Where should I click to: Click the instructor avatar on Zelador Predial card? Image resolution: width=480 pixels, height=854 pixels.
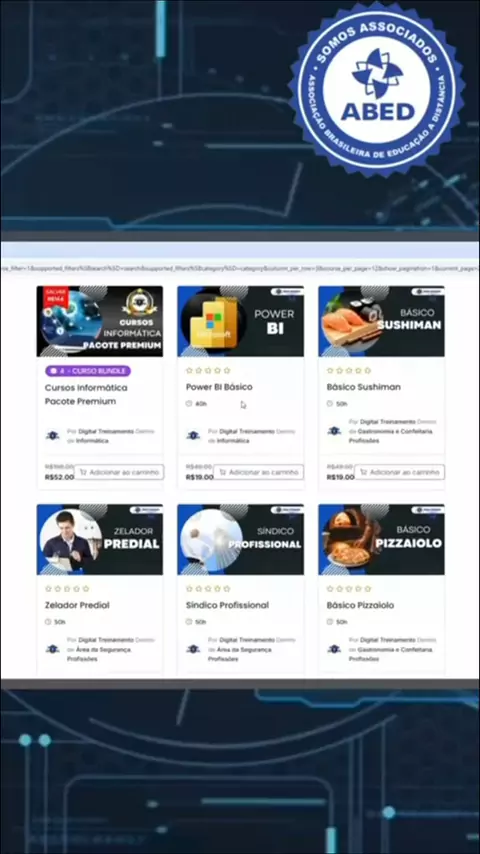(52, 649)
